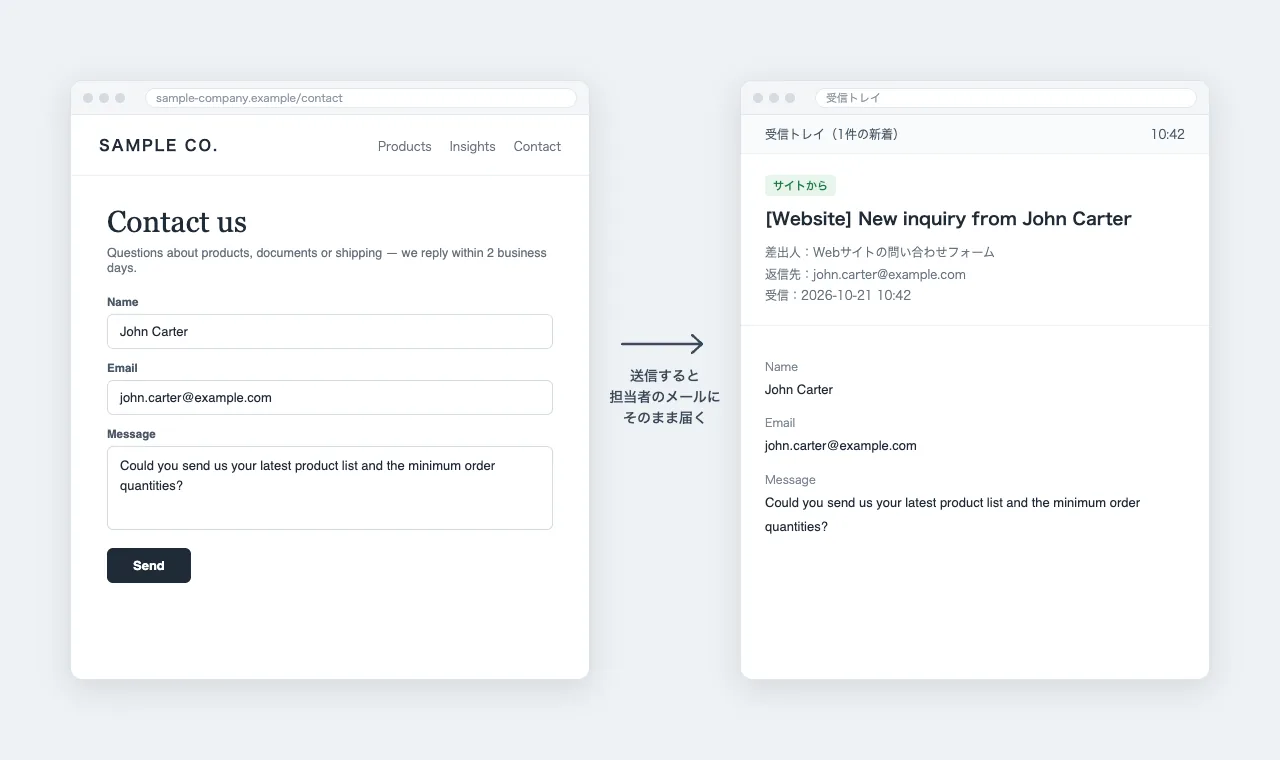
Task: Click the Contact us heading
Action: (x=177, y=222)
